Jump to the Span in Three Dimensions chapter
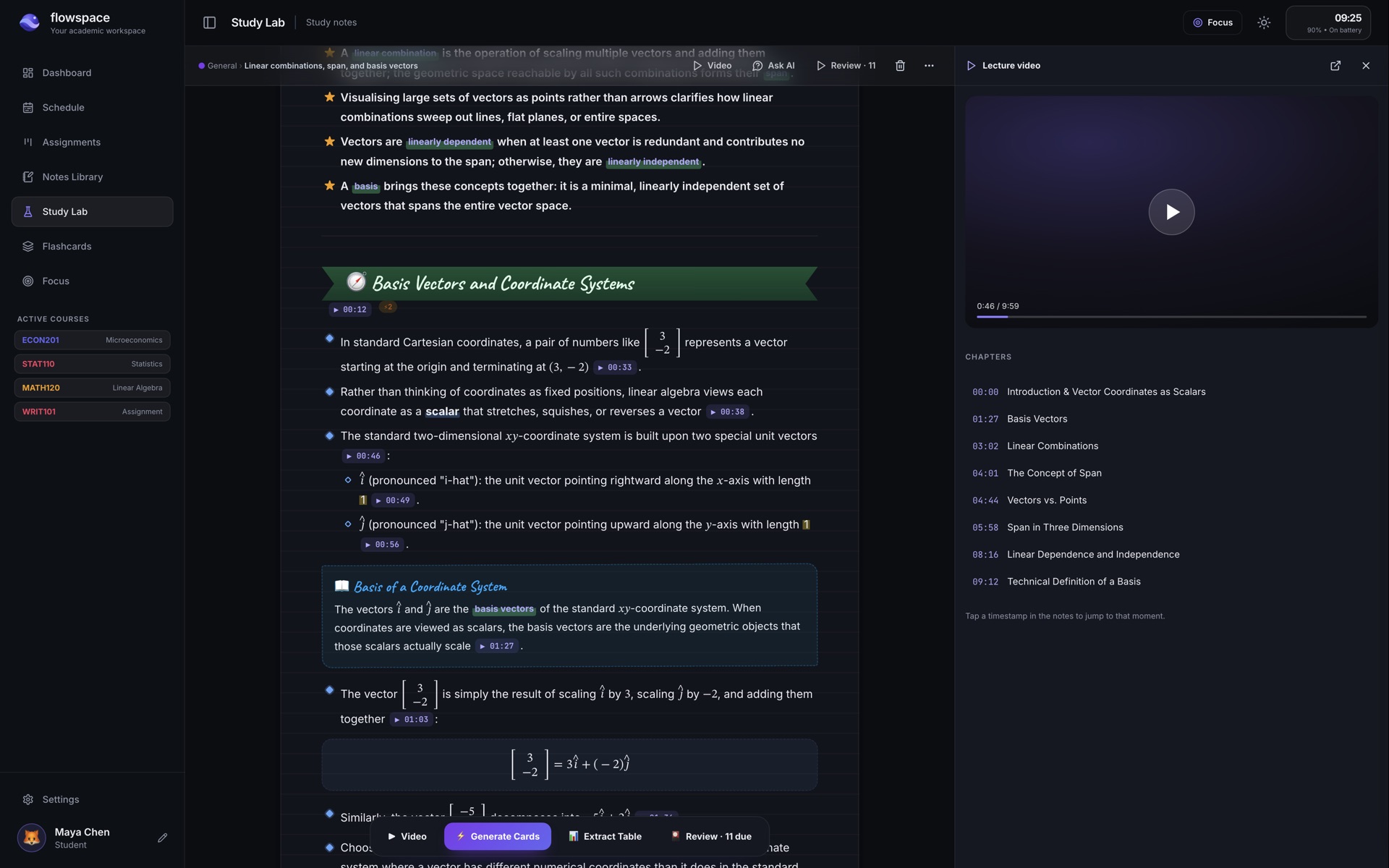This screenshot has height=868, width=1389. pos(1171,527)
